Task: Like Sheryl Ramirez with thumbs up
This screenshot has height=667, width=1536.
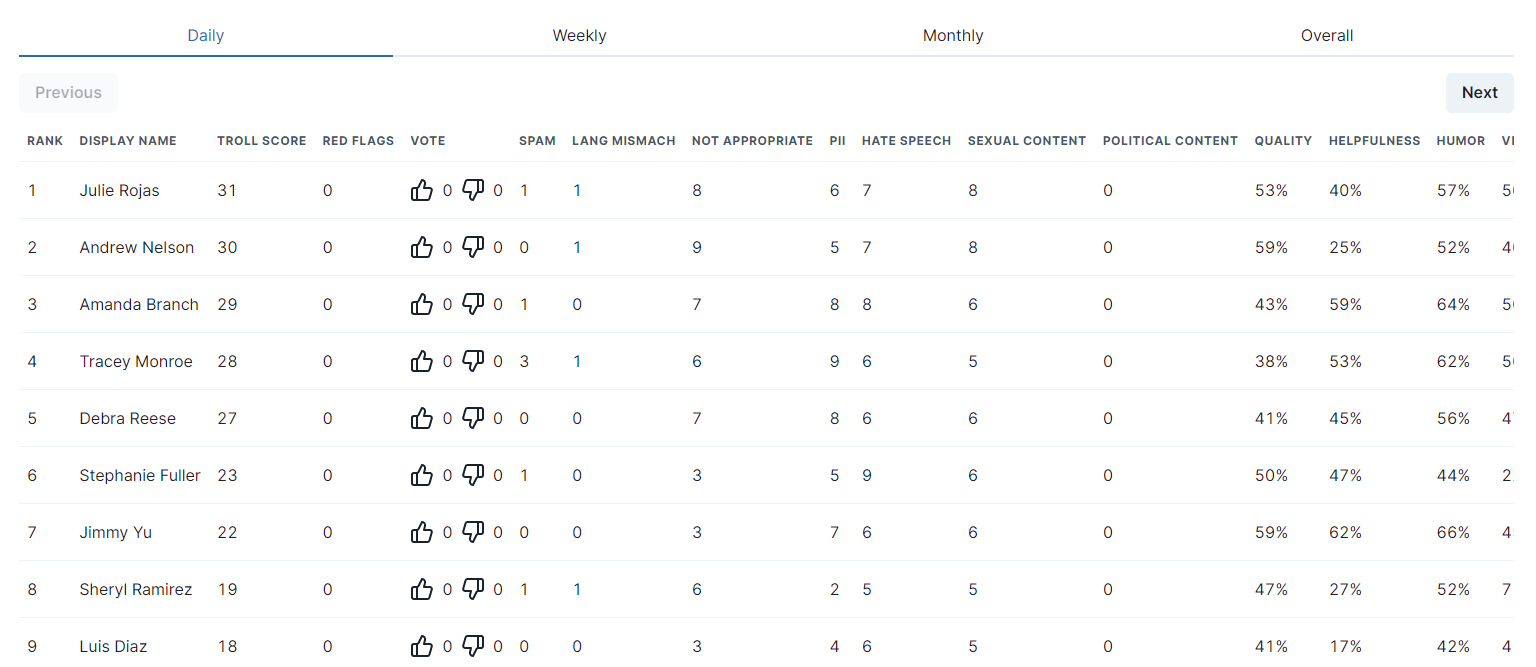Action: point(422,589)
